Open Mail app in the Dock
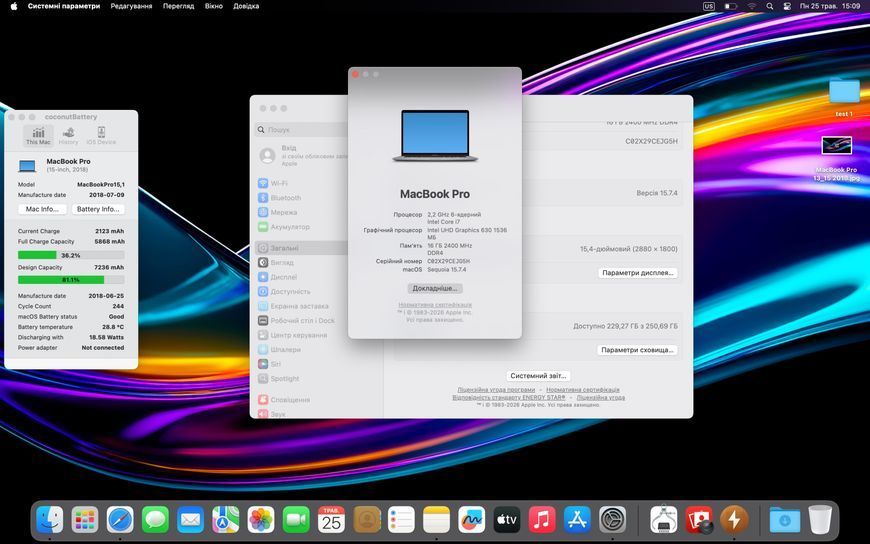This screenshot has height=544, width=870. tap(190, 520)
